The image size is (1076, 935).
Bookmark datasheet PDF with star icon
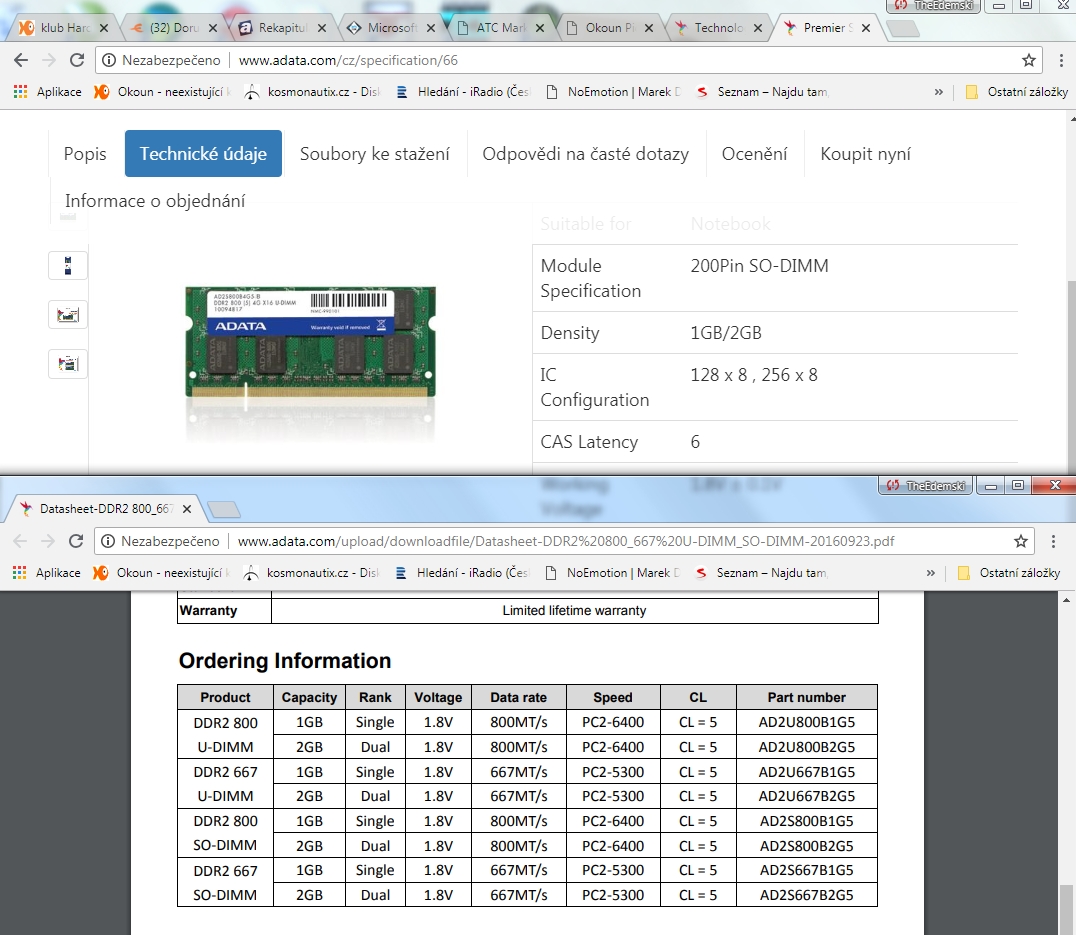[1021, 541]
